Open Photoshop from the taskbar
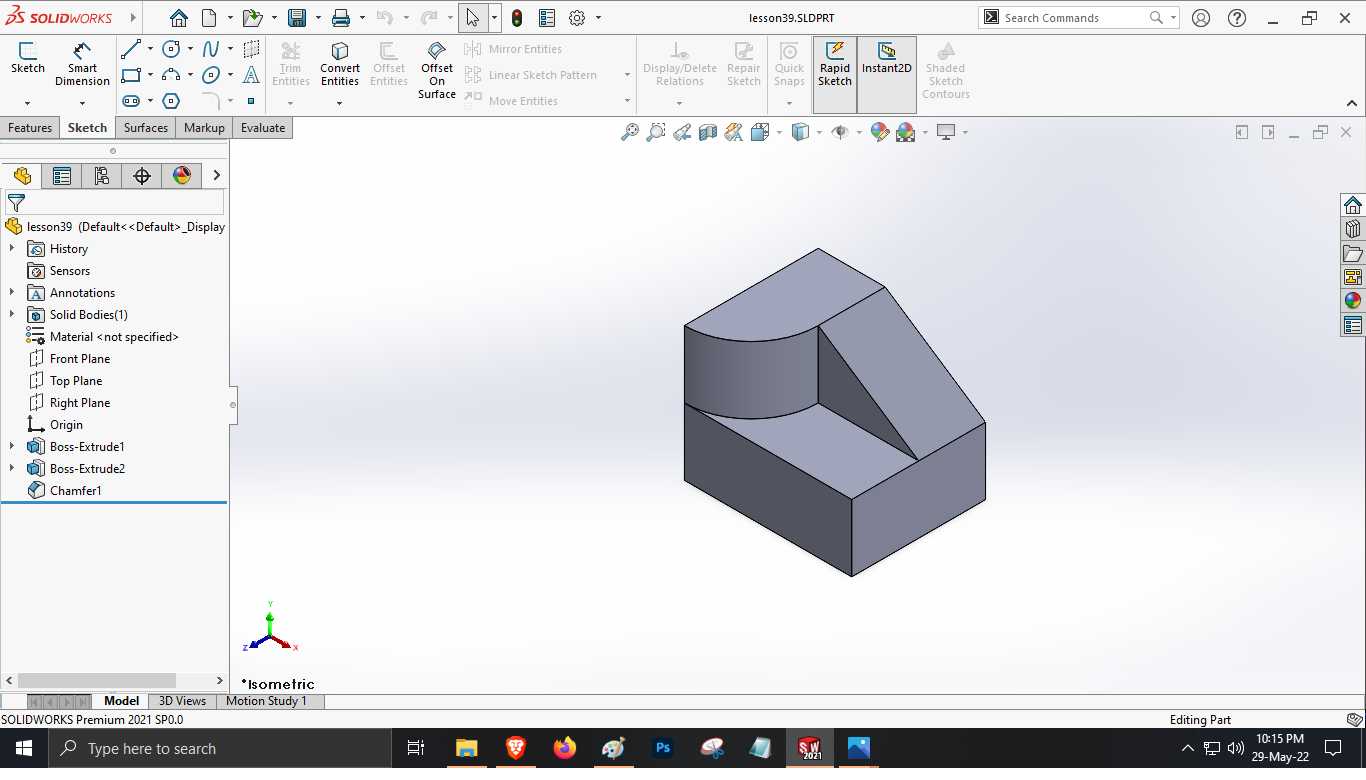This screenshot has width=1366, height=780. click(662, 748)
